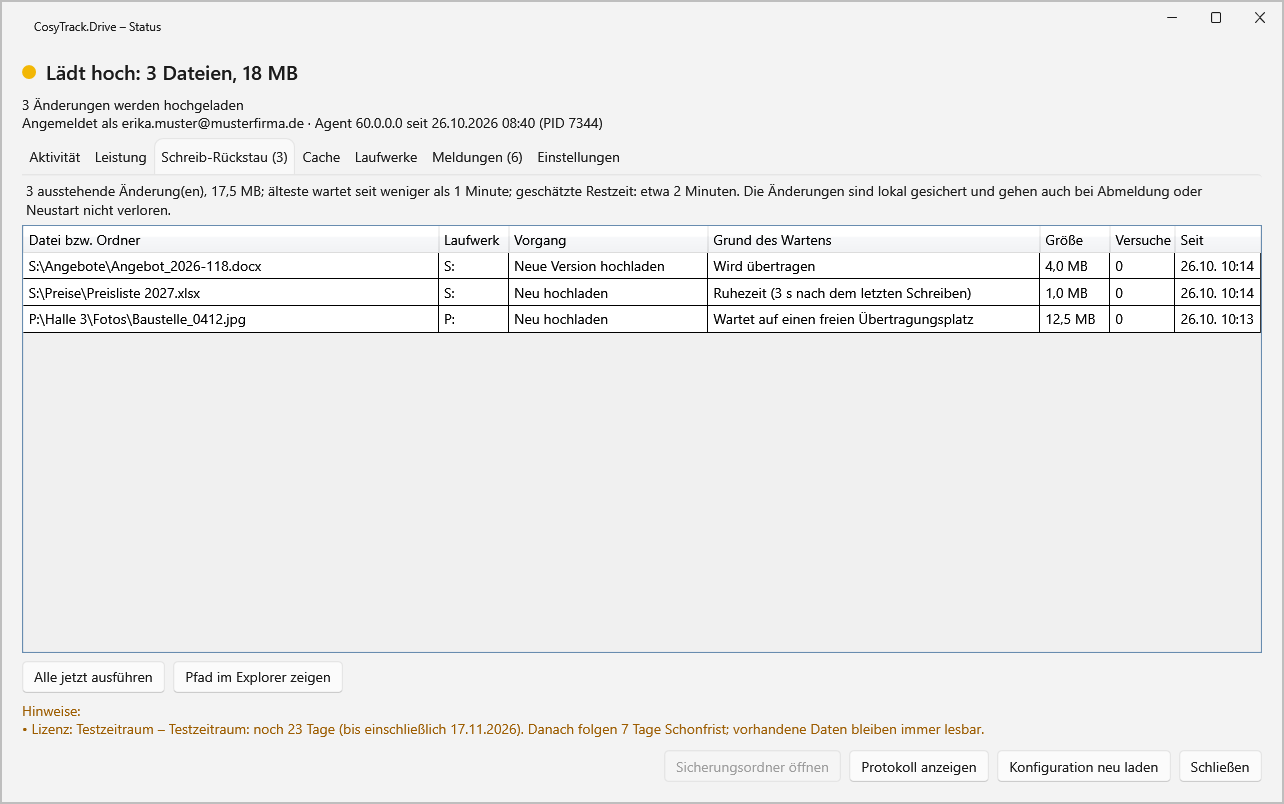
Task: Sort by the Größe column header
Action: pos(1074,240)
